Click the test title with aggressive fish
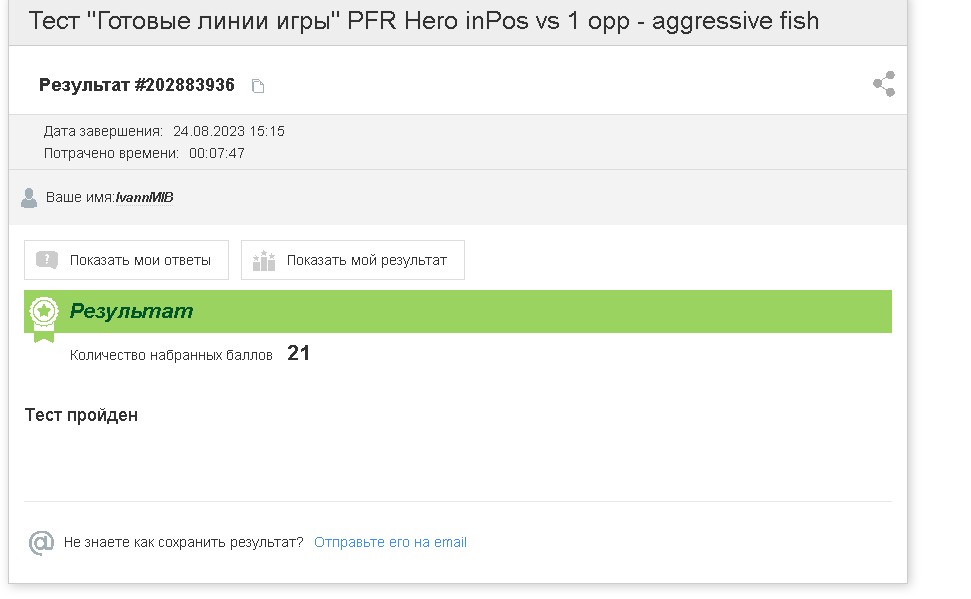 (x=424, y=21)
